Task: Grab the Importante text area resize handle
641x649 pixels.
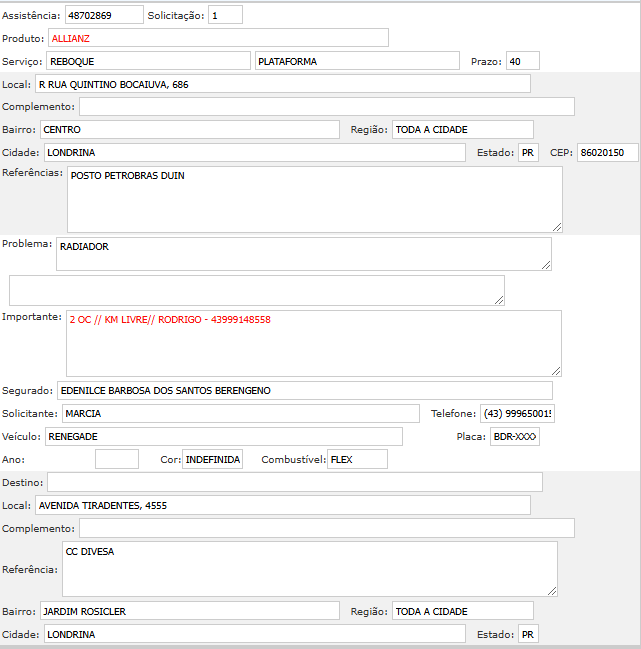Action: pos(556,370)
